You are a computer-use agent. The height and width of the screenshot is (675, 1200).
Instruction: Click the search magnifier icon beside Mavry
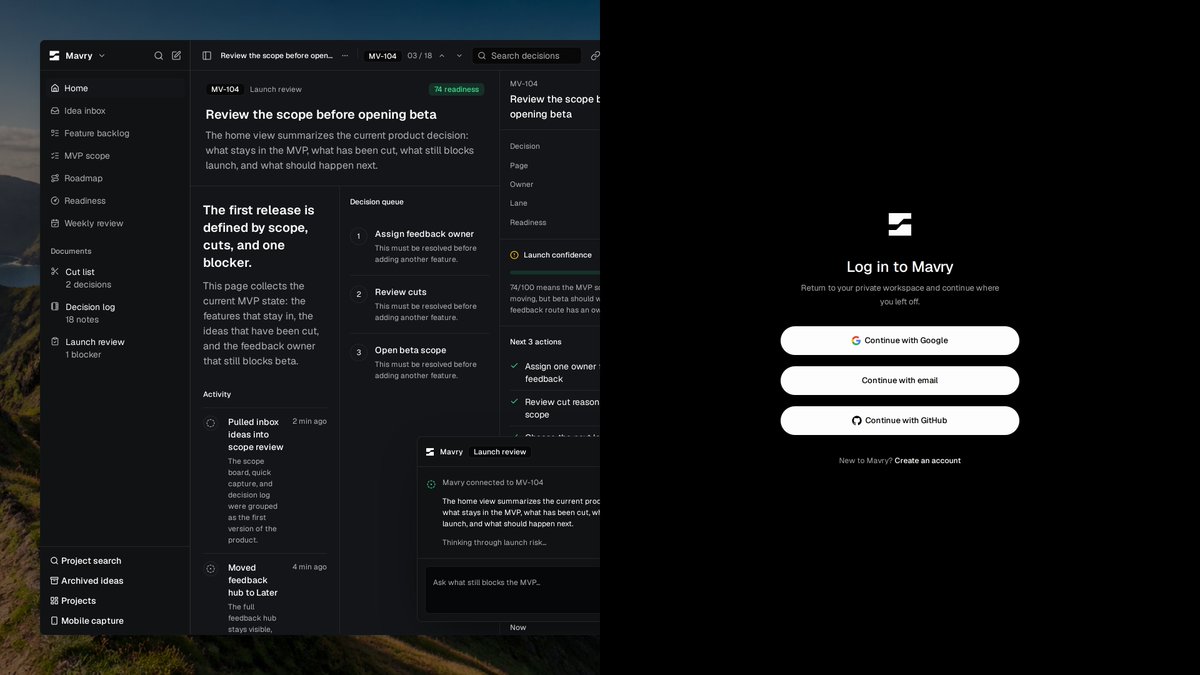(158, 56)
